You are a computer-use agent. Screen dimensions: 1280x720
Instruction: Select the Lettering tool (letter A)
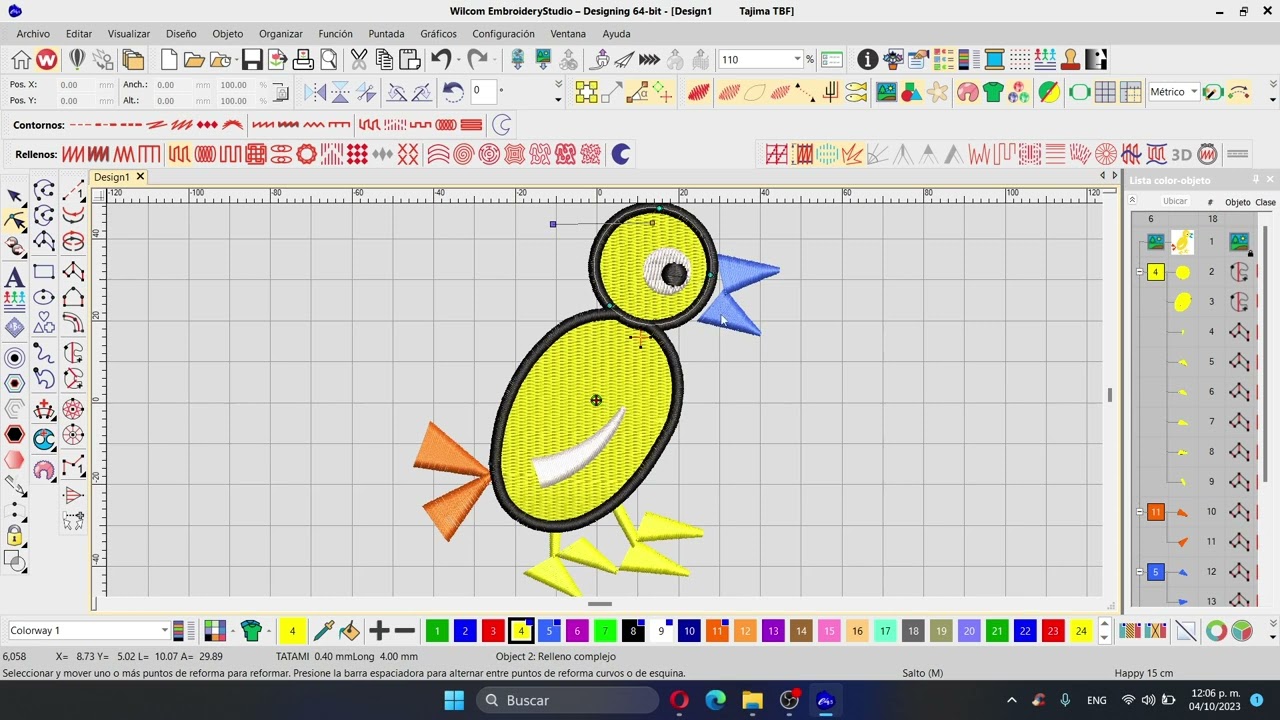tap(14, 277)
